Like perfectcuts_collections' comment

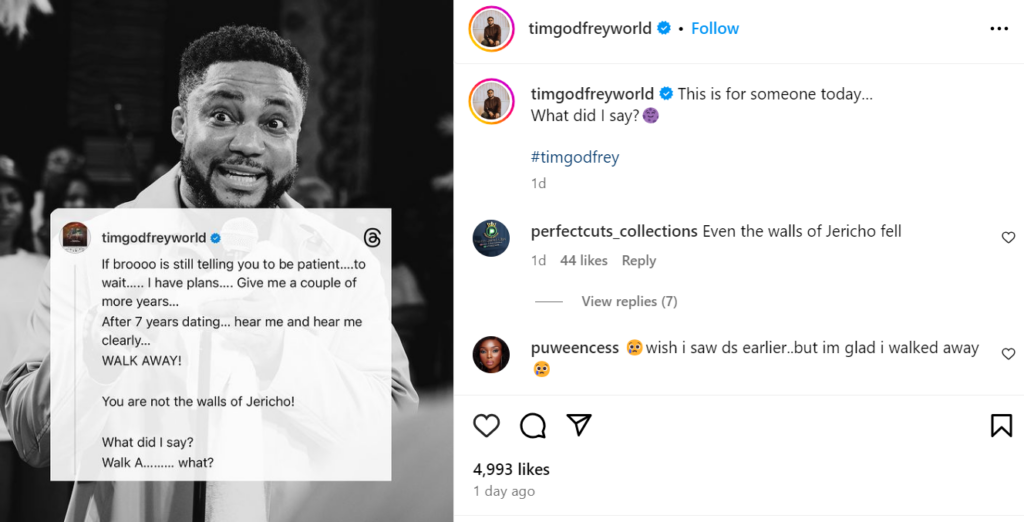[1008, 238]
